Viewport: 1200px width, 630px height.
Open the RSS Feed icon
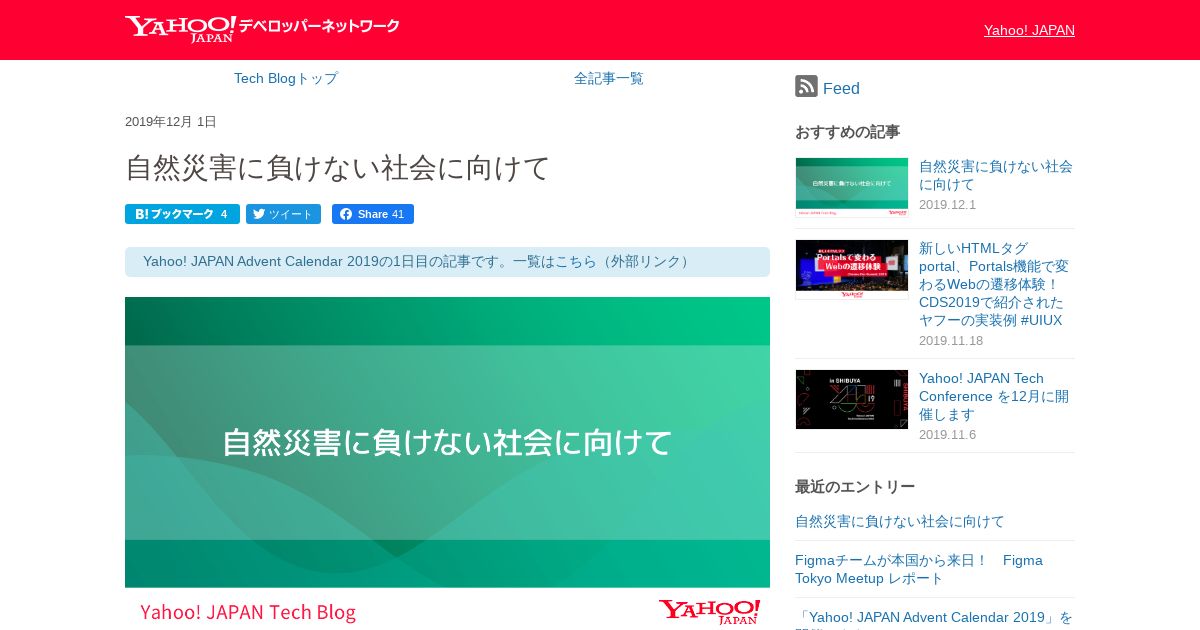point(806,87)
